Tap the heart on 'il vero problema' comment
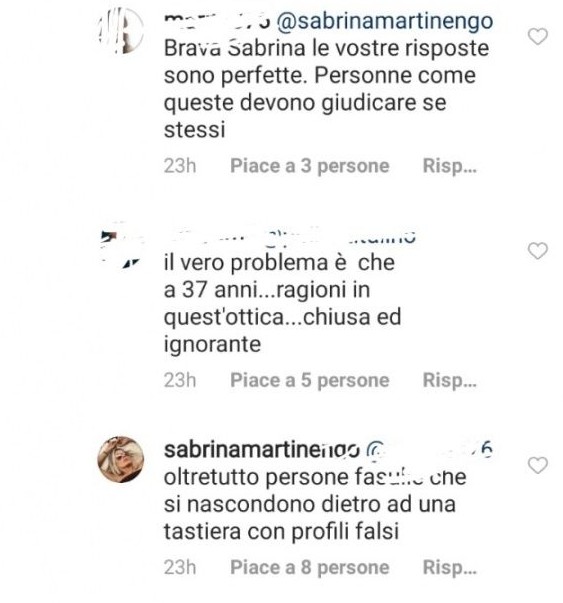The width and height of the screenshot is (563, 603). coord(538,251)
